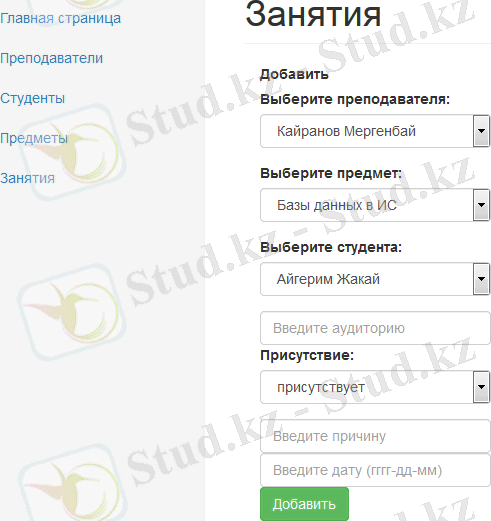The image size is (491, 521).
Task: Open the Главная страница sidebar link
Action: click(60, 19)
